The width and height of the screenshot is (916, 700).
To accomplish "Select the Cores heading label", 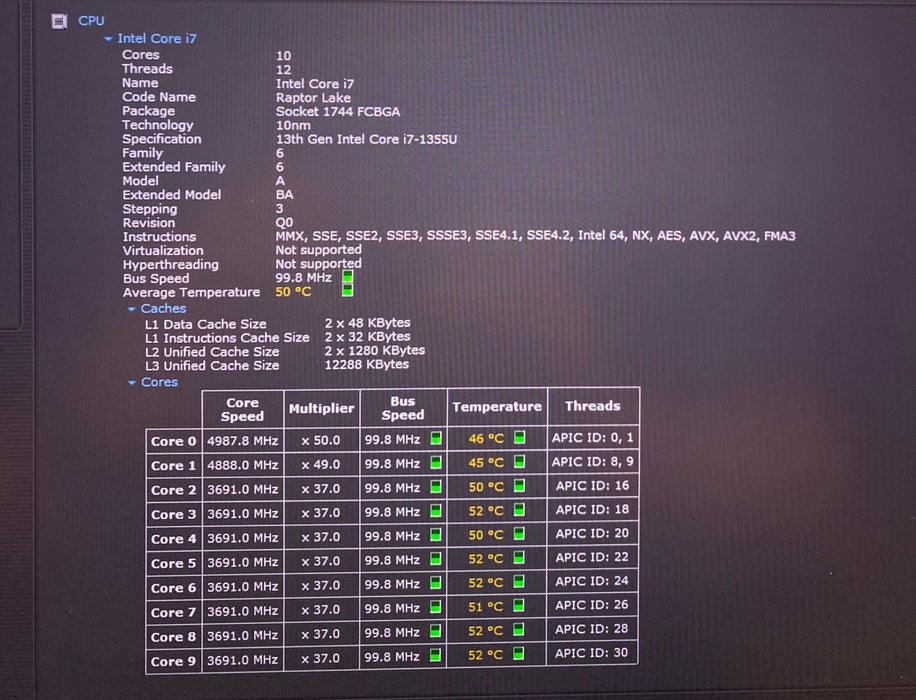I will [x=159, y=382].
